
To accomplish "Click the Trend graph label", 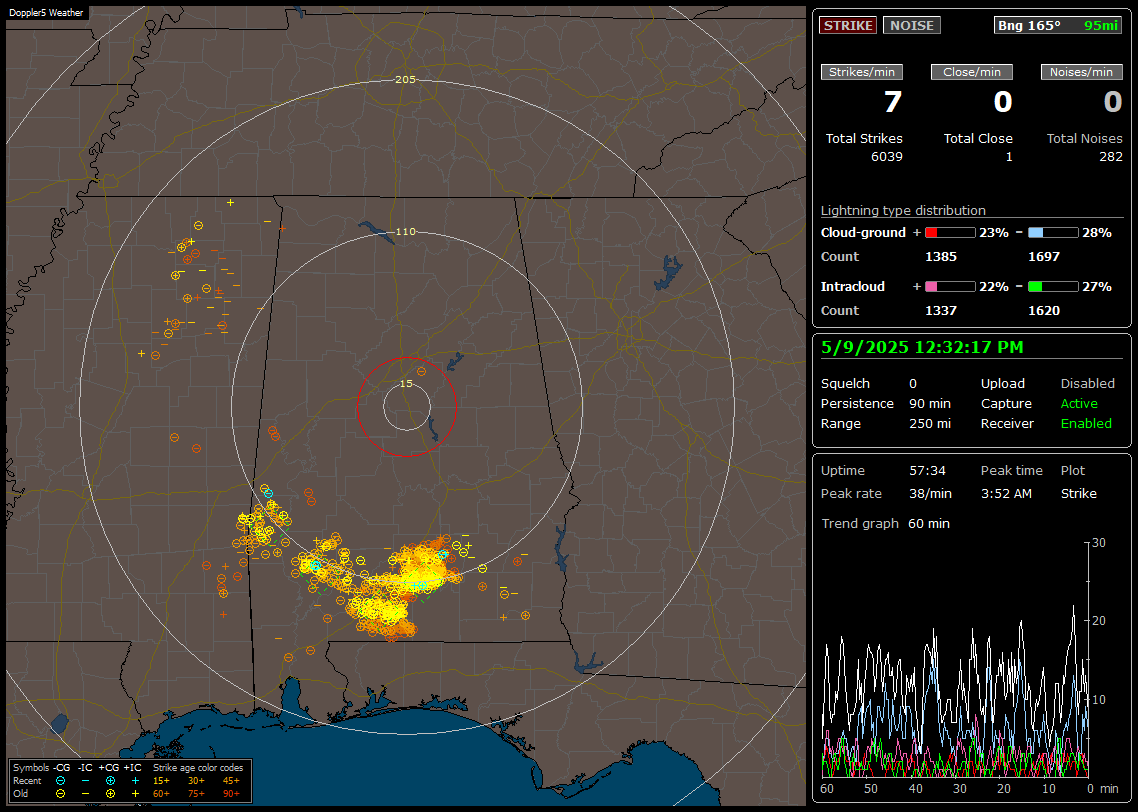I will coord(860,523).
